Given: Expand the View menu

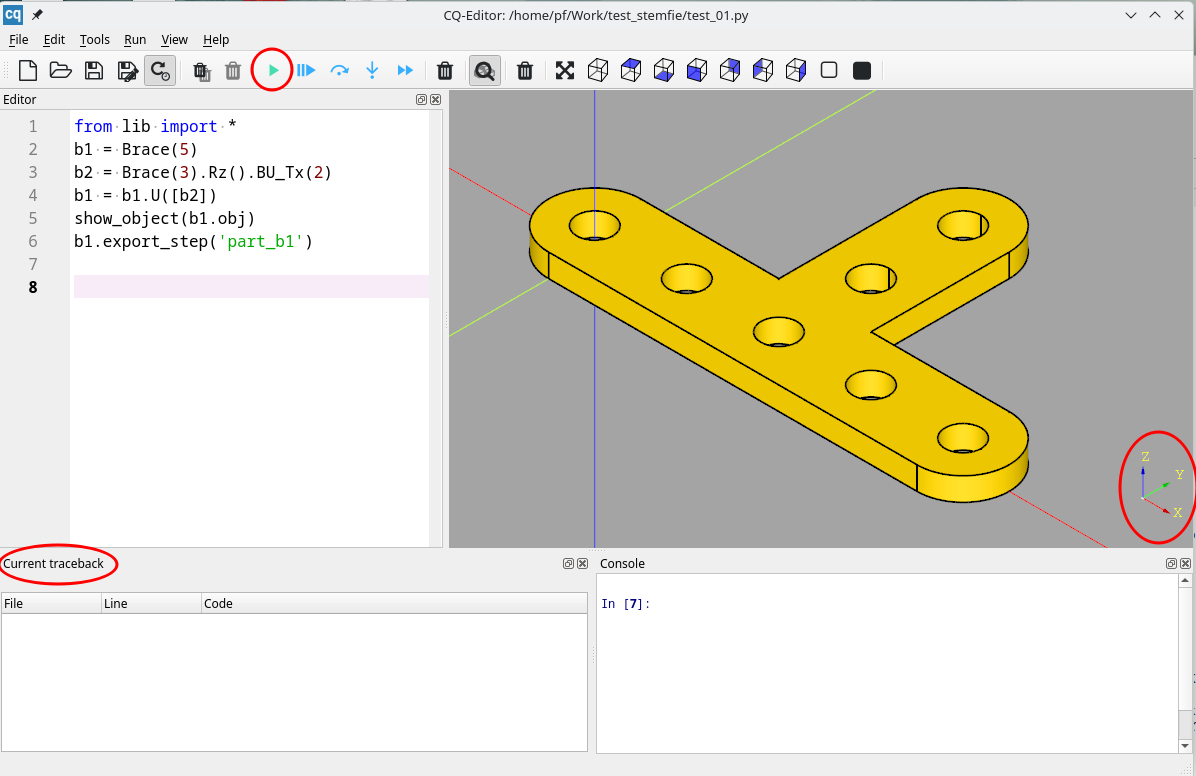Looking at the screenshot, I should click(175, 40).
